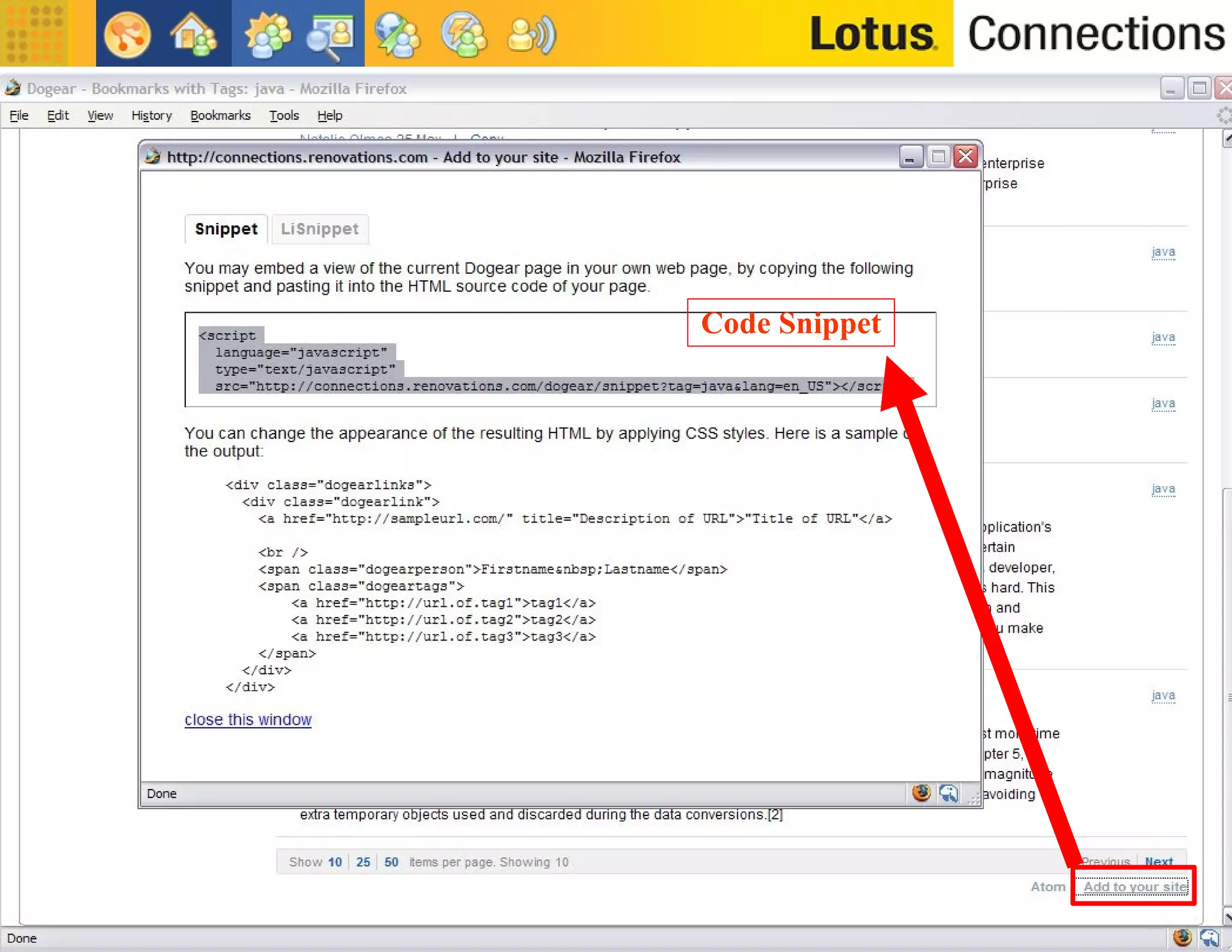Click the 'close this window' link
The height and width of the screenshot is (952, 1232).
click(248, 720)
